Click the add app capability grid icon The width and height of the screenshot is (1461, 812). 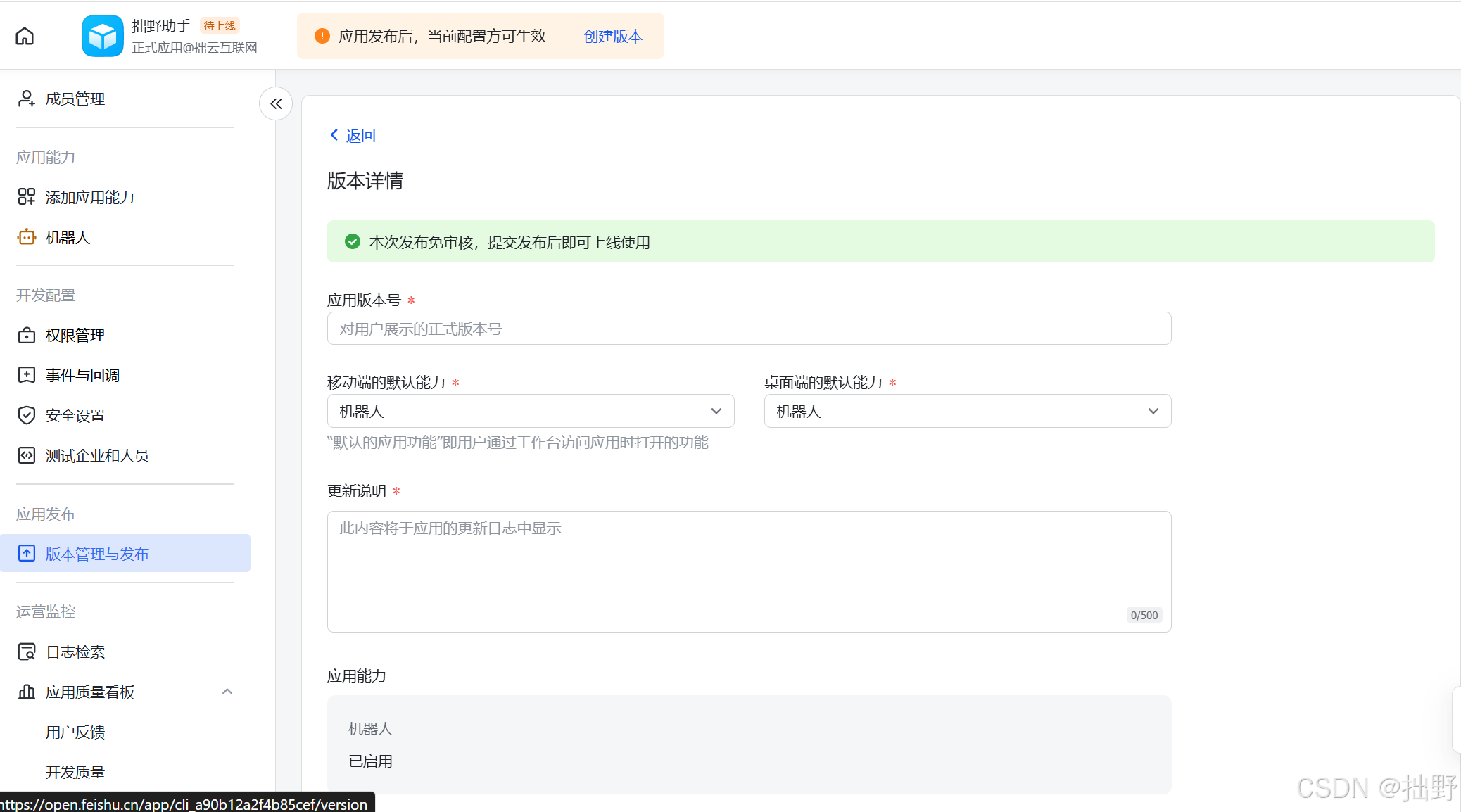click(x=26, y=197)
